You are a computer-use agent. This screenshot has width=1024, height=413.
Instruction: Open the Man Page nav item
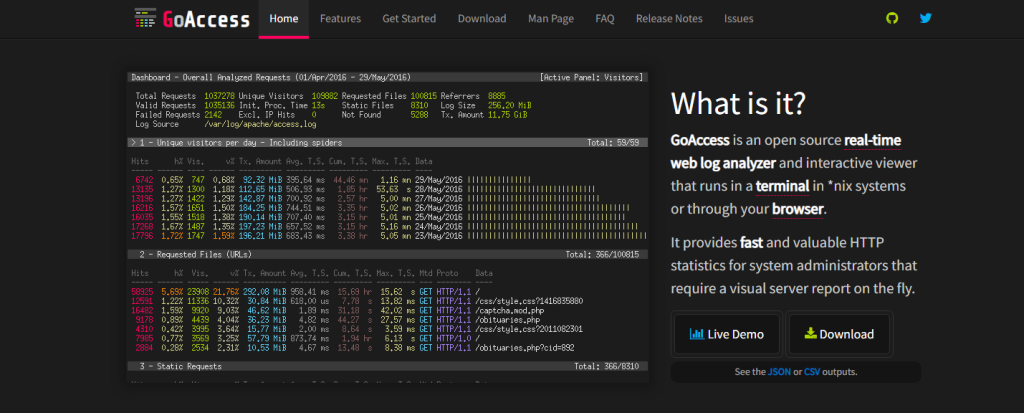[x=551, y=19]
